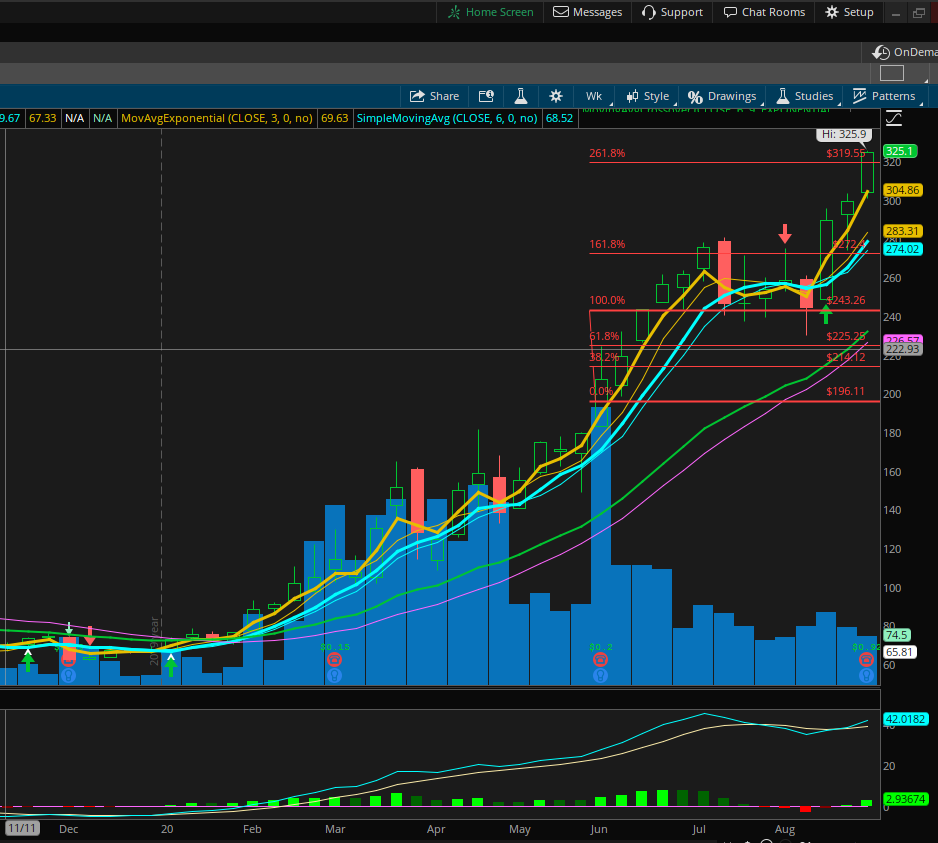This screenshot has height=843, width=938.
Task: Click the green up arrow signal near 20
Action: coord(171,665)
